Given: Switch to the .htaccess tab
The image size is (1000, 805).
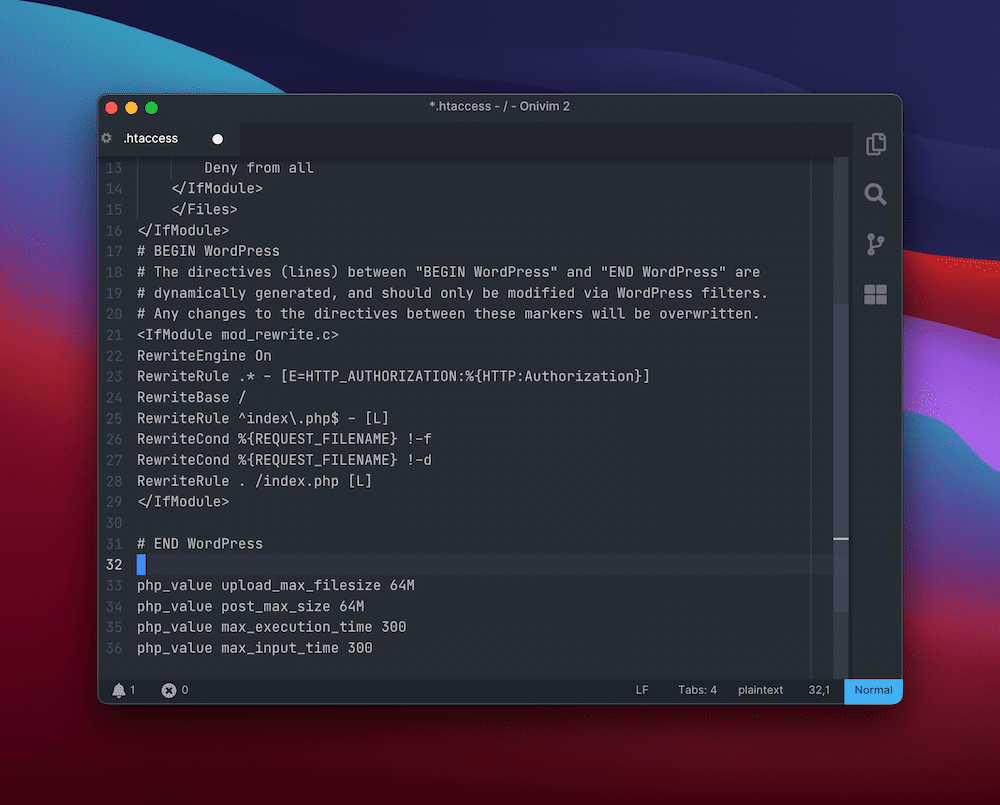Looking at the screenshot, I should 150,138.
